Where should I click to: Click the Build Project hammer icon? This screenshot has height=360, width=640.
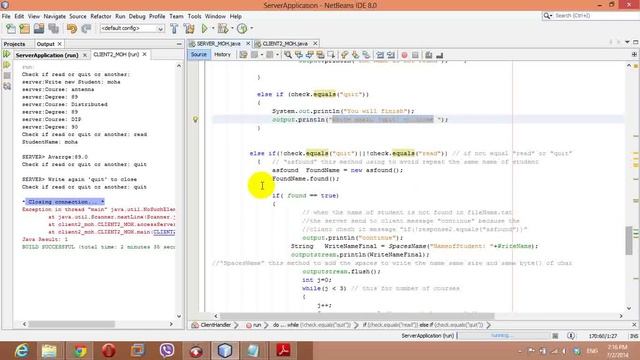(x=174, y=29)
